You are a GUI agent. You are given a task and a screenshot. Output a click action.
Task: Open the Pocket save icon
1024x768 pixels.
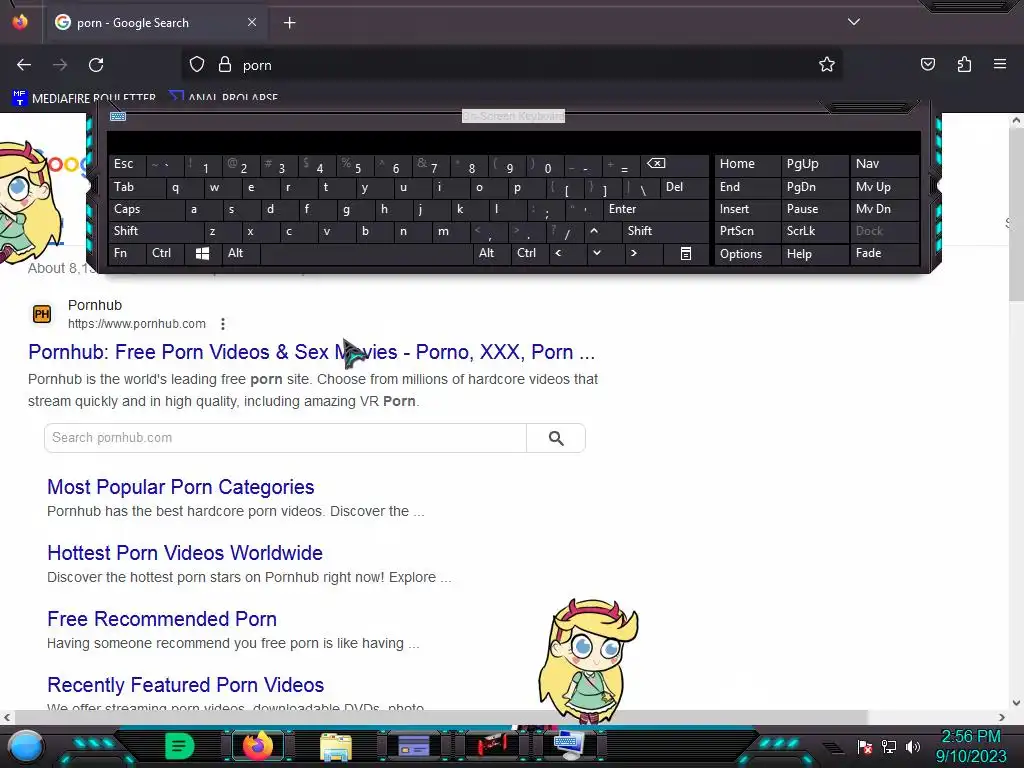[927, 65]
